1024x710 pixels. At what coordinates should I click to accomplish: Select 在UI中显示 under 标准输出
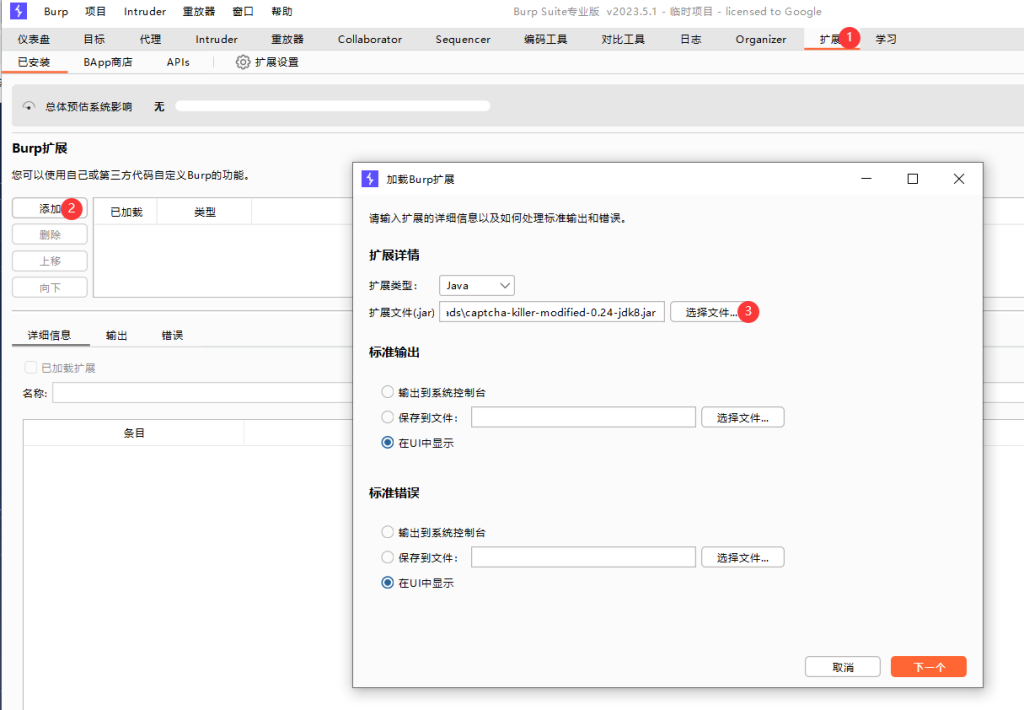[387, 443]
